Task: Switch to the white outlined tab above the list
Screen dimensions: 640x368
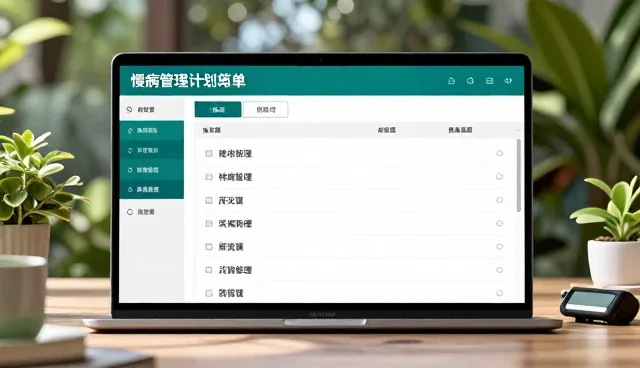Action: [x=266, y=109]
